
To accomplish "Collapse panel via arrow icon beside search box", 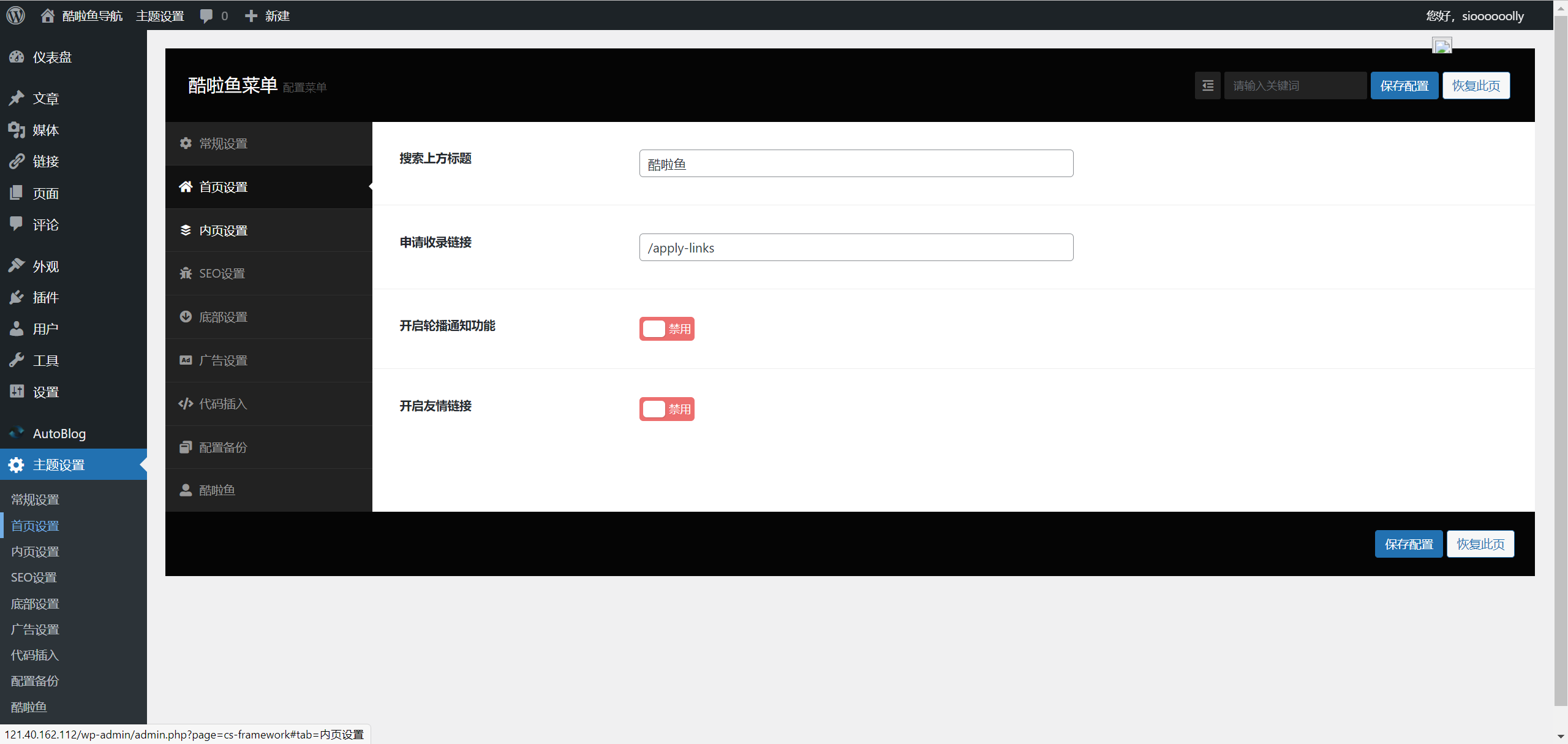I will pyautogui.click(x=1207, y=85).
